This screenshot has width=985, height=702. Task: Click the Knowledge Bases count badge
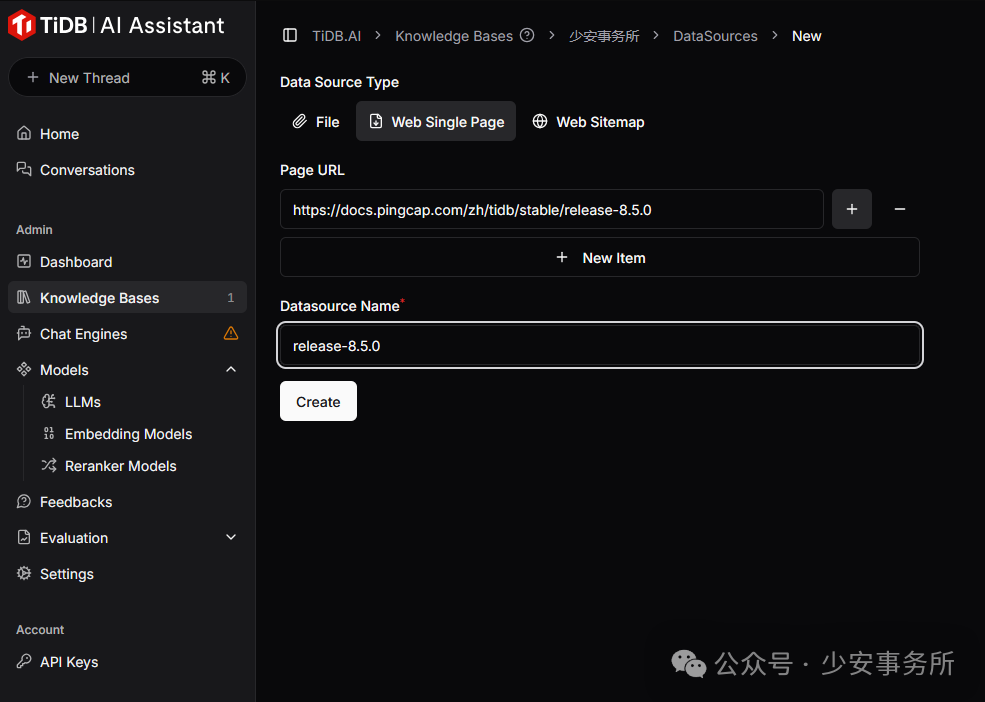click(231, 297)
